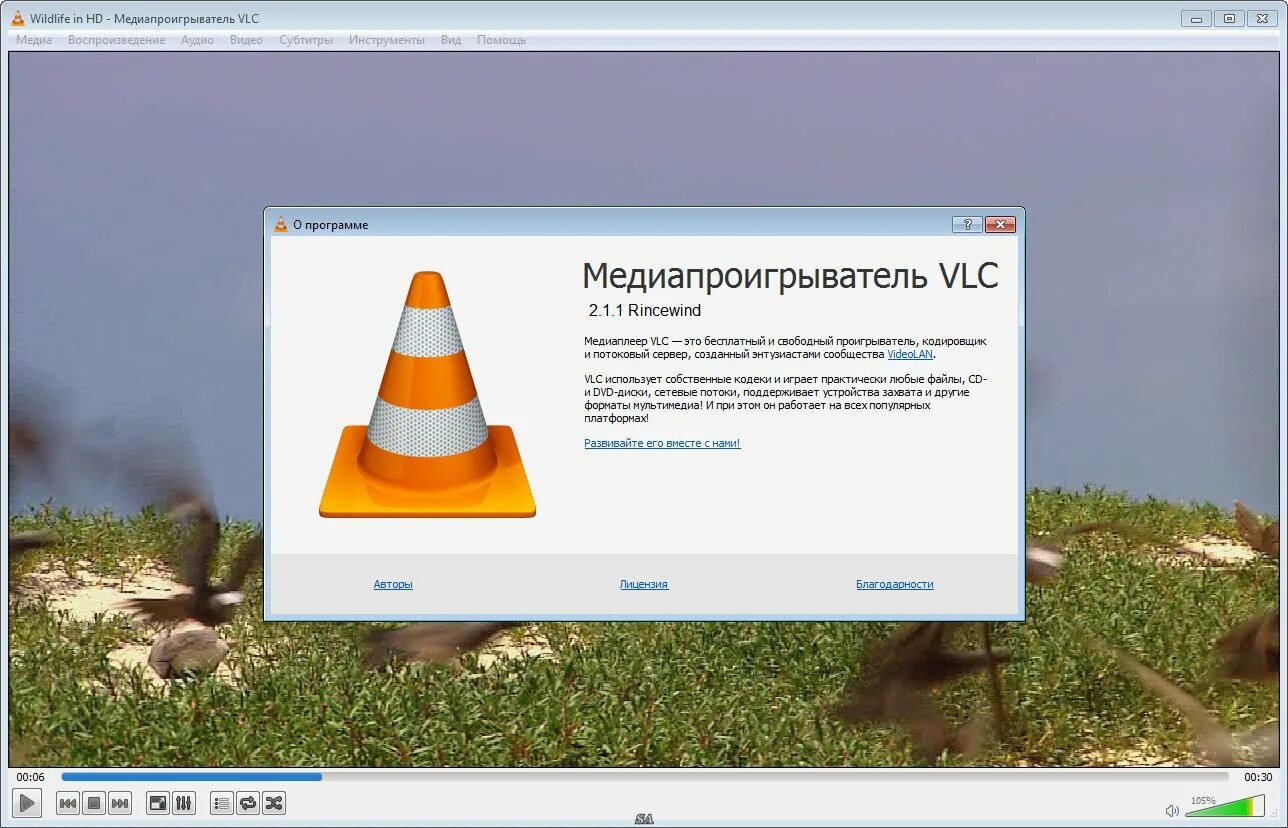Open the VideoLAN community link
Screen dimensions: 1288x828
(910, 354)
